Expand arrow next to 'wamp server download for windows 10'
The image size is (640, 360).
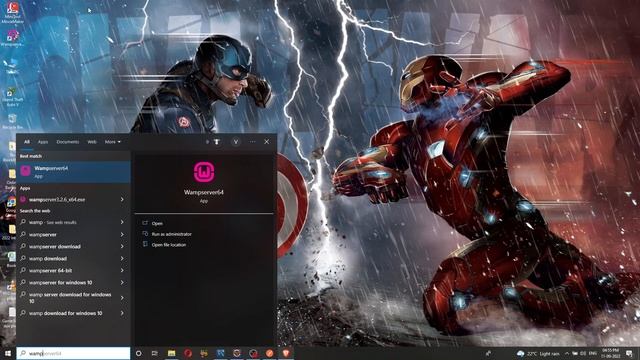(122, 298)
